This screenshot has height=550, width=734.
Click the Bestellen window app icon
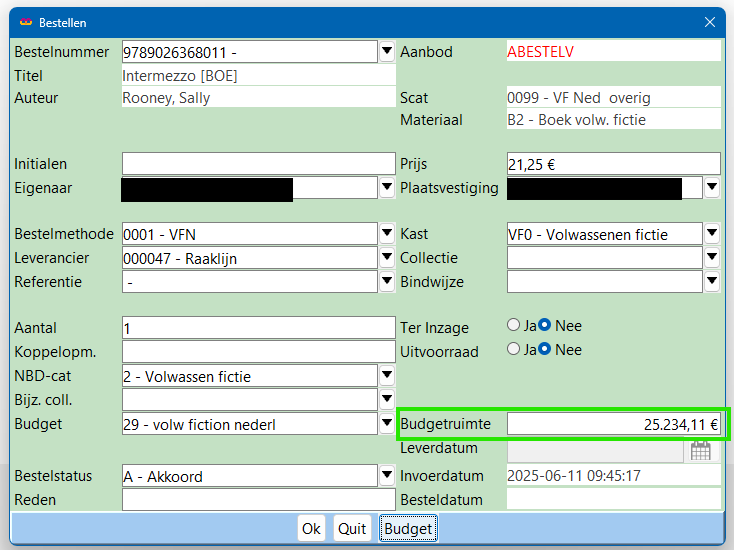click(x=26, y=21)
